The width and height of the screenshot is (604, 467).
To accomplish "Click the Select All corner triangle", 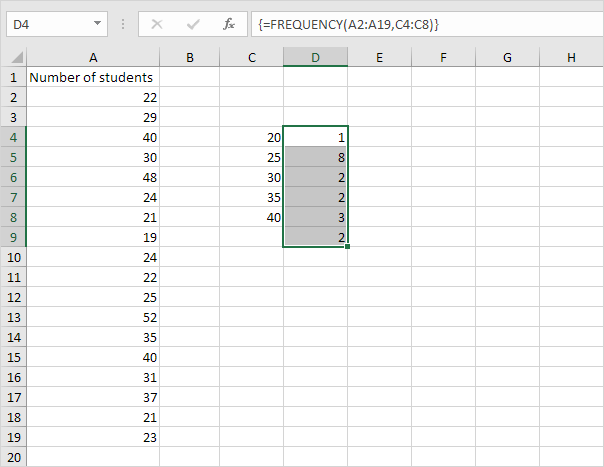I will (x=17, y=57).
